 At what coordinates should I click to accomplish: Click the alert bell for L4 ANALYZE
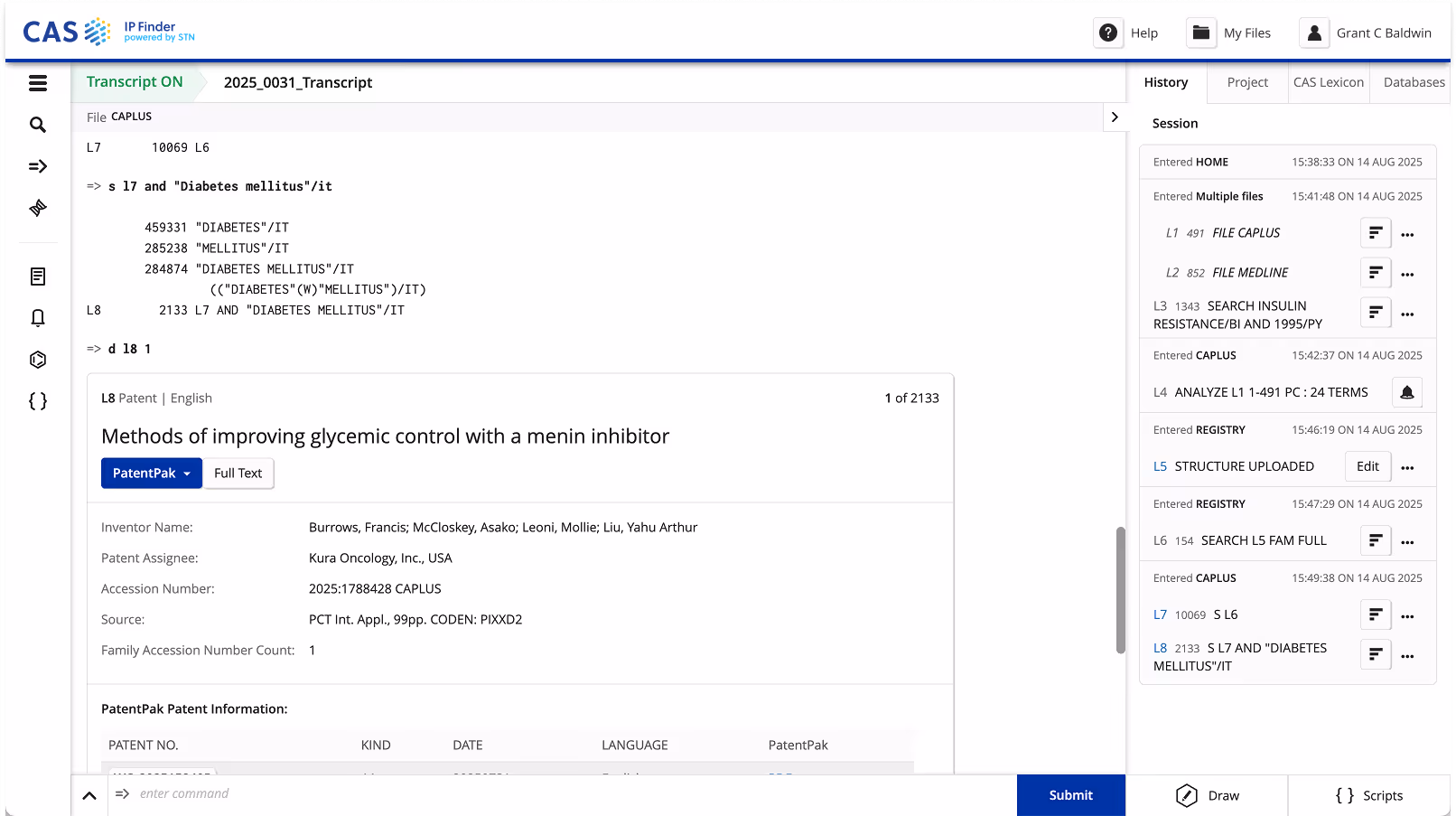(x=1407, y=392)
